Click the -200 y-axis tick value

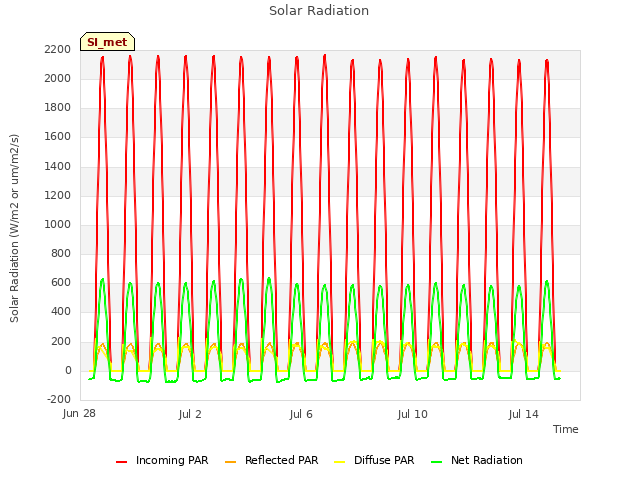(59, 400)
